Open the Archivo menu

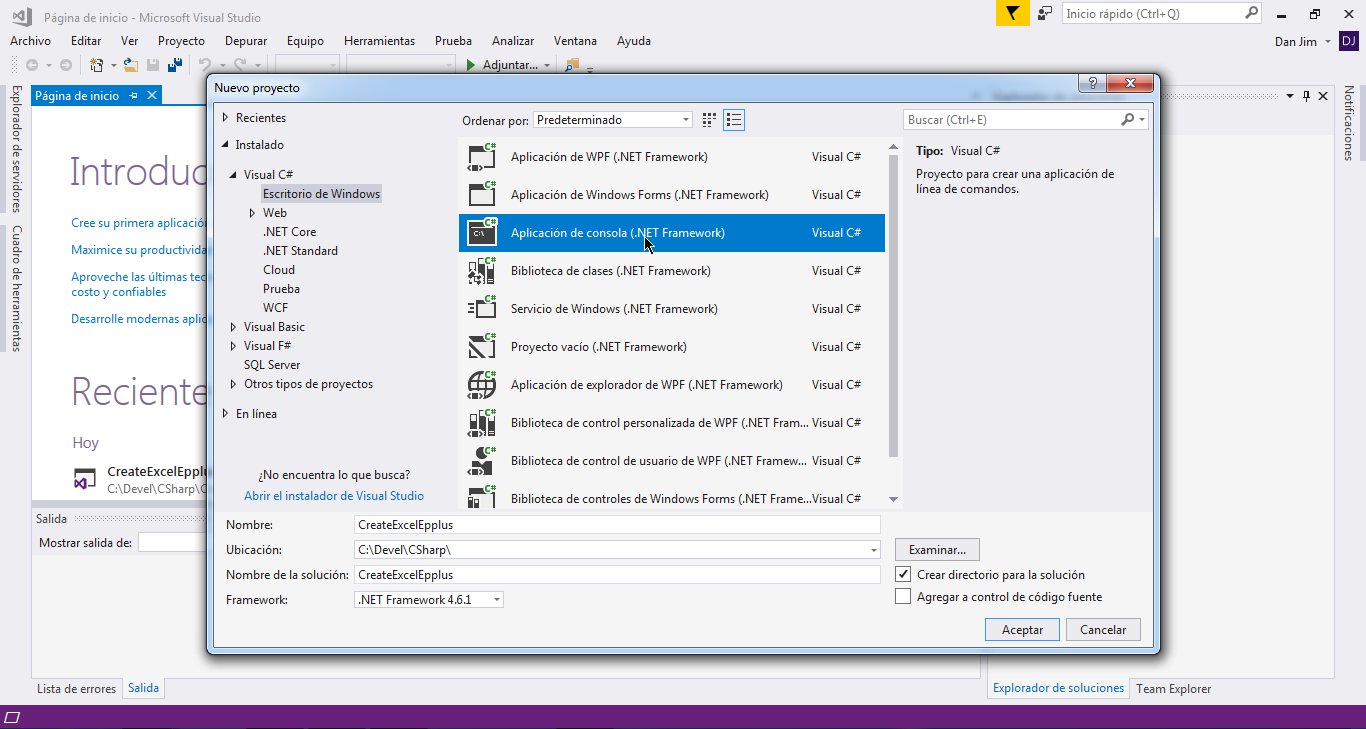pyautogui.click(x=30, y=41)
